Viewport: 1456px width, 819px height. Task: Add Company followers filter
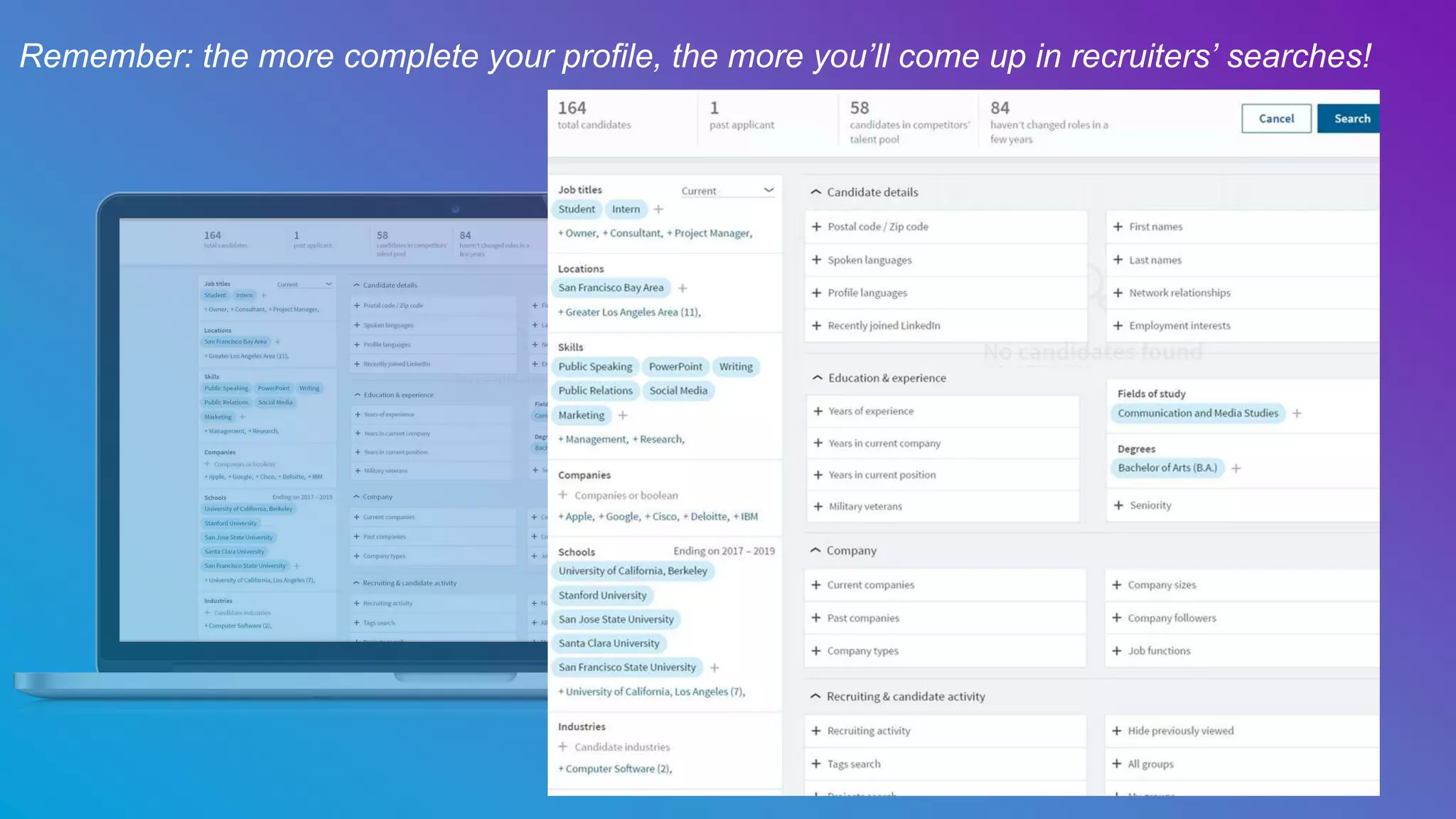click(x=1242, y=619)
